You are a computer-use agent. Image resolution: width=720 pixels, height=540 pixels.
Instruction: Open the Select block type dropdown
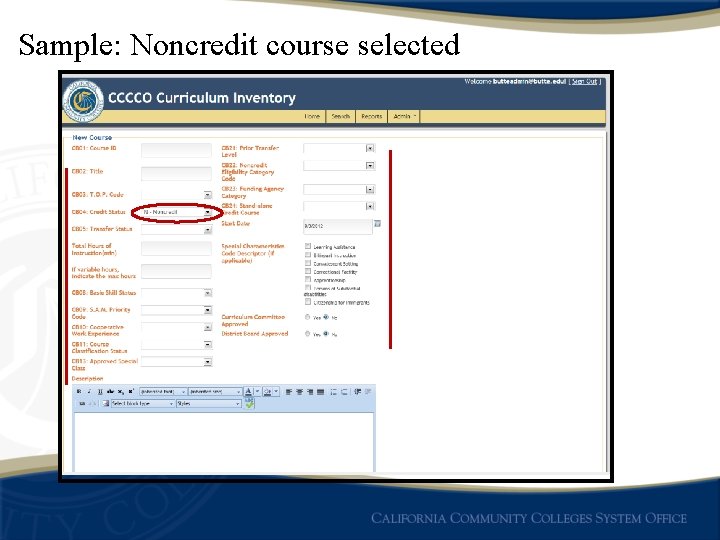pos(142,404)
